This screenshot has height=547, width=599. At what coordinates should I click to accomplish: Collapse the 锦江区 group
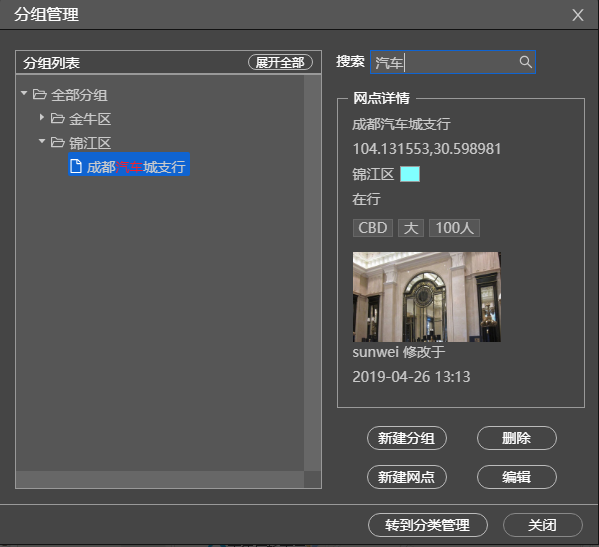42,141
